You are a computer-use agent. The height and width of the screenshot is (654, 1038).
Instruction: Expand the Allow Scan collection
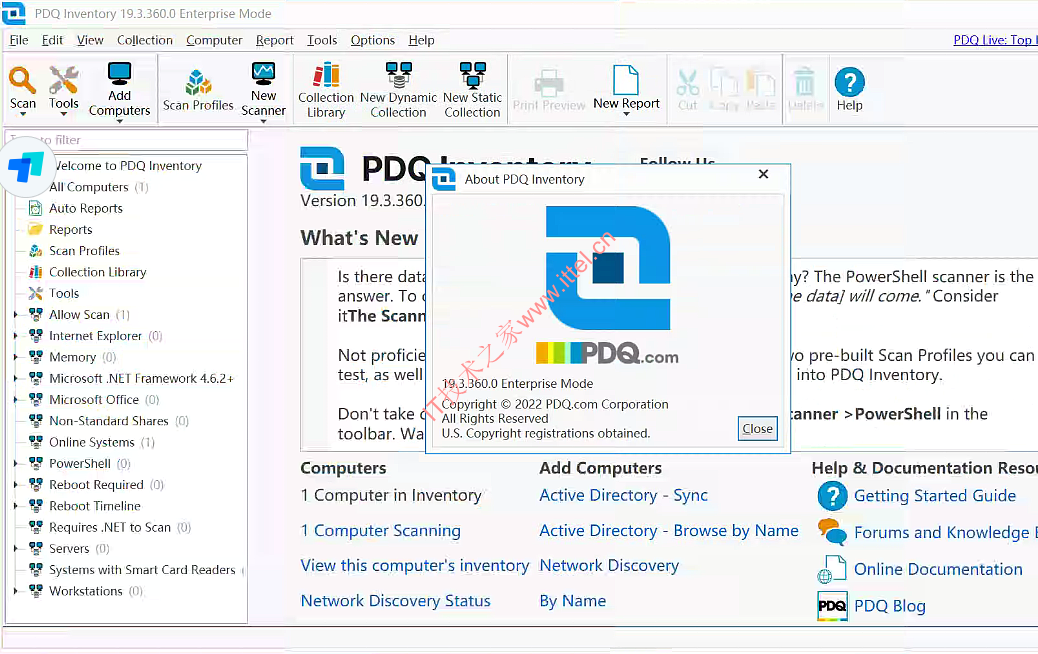[16, 315]
